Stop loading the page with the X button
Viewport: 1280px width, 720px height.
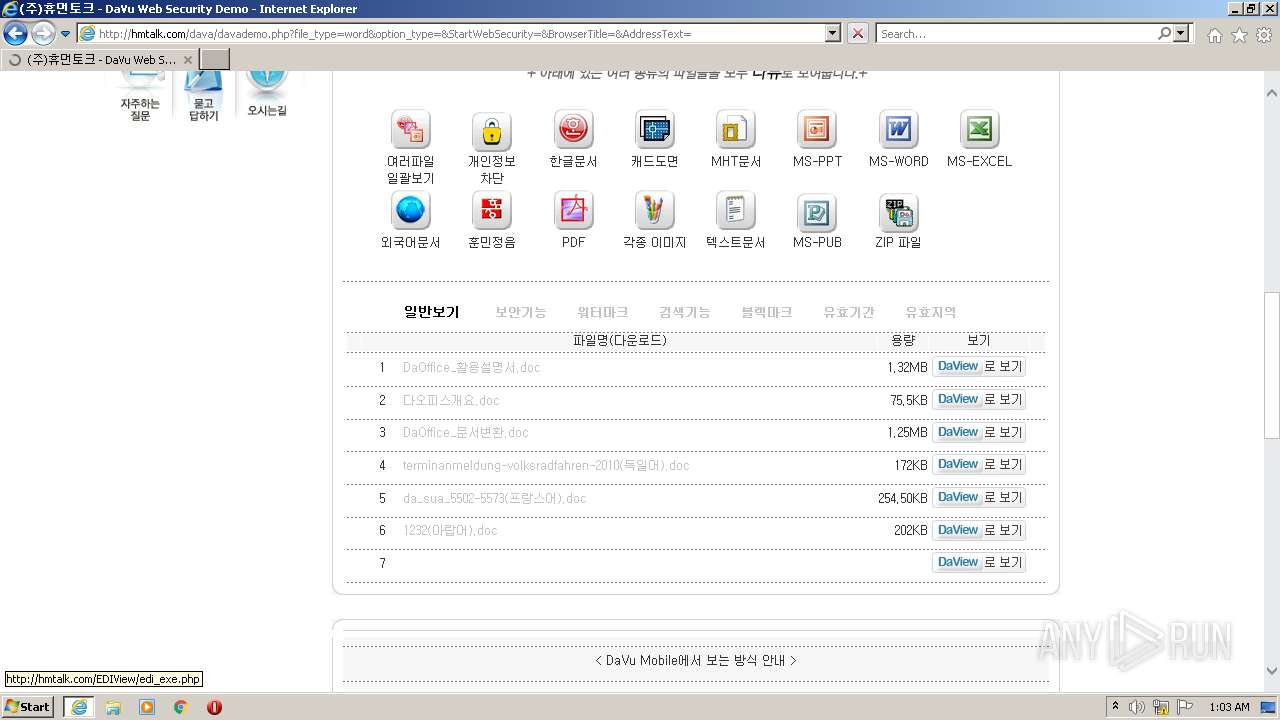click(858, 33)
